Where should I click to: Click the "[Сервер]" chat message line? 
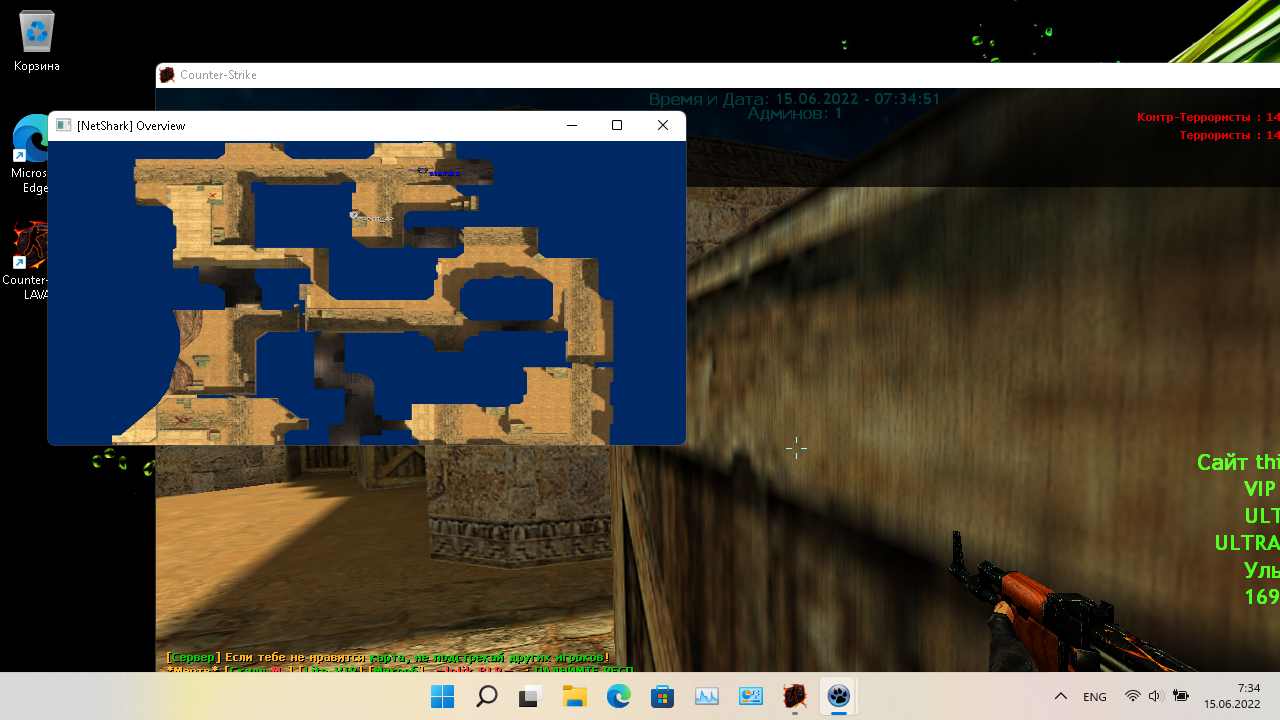[388, 657]
